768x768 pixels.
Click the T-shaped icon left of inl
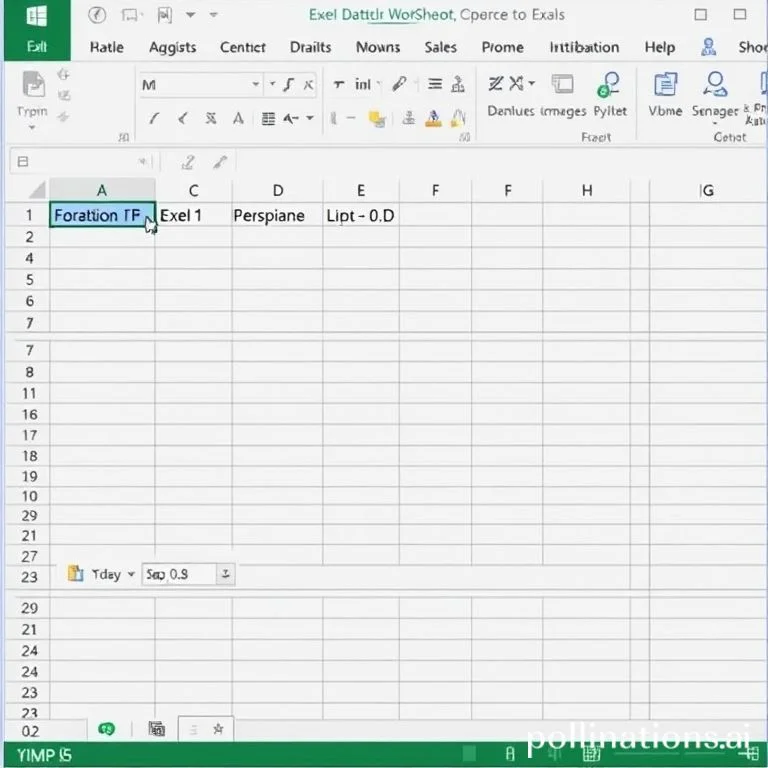(338, 84)
